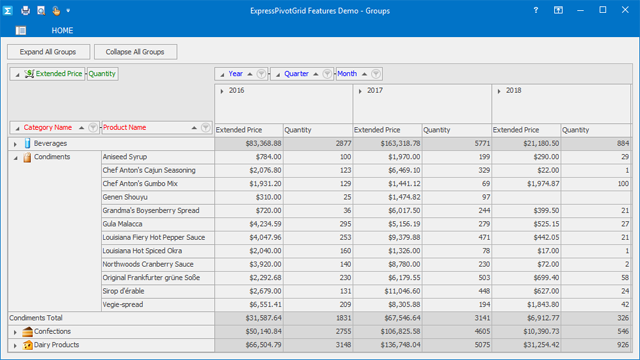
Task: Click the touch mode hand icon
Action: 56,11
